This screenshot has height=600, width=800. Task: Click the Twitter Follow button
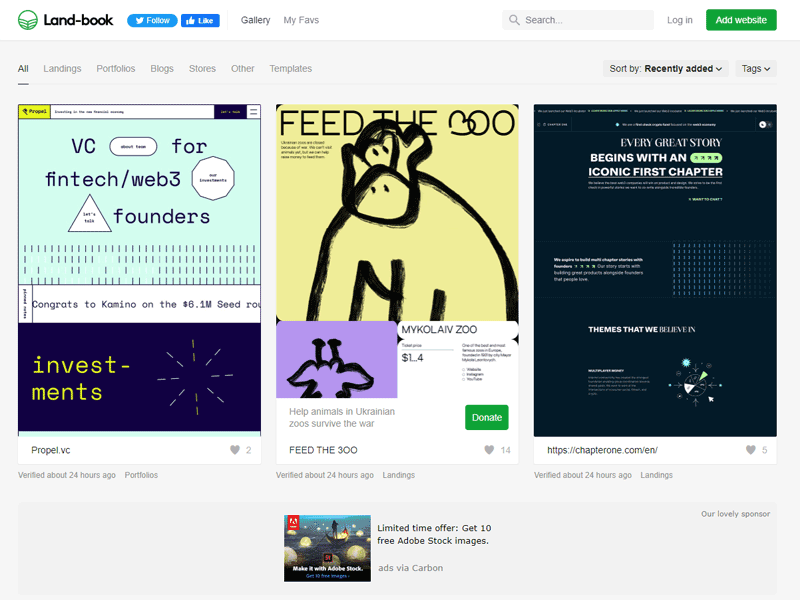152,20
